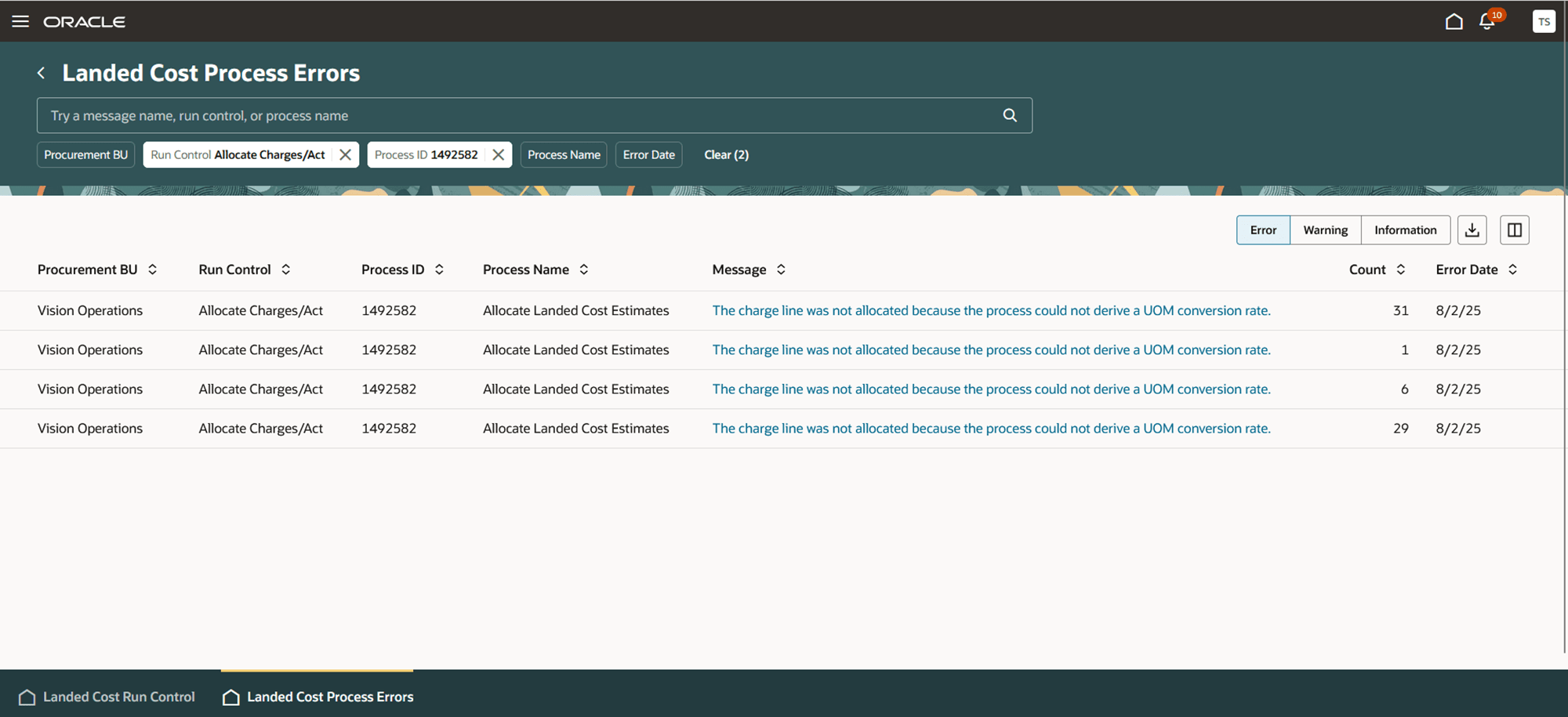Click the Oracle logo
This screenshot has width=1568, height=717.
pyautogui.click(x=84, y=22)
